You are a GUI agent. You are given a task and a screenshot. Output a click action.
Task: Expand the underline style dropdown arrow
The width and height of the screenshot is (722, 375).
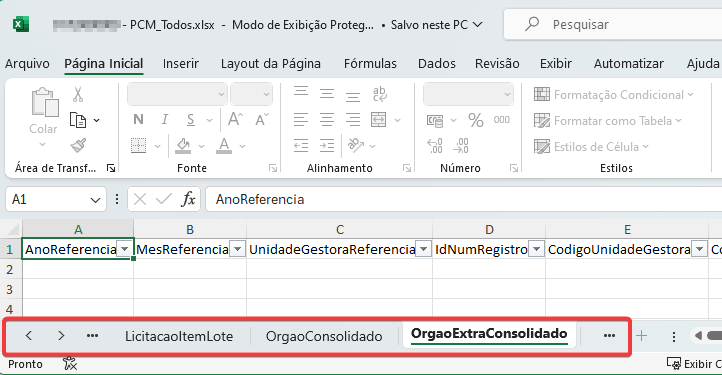pos(210,120)
